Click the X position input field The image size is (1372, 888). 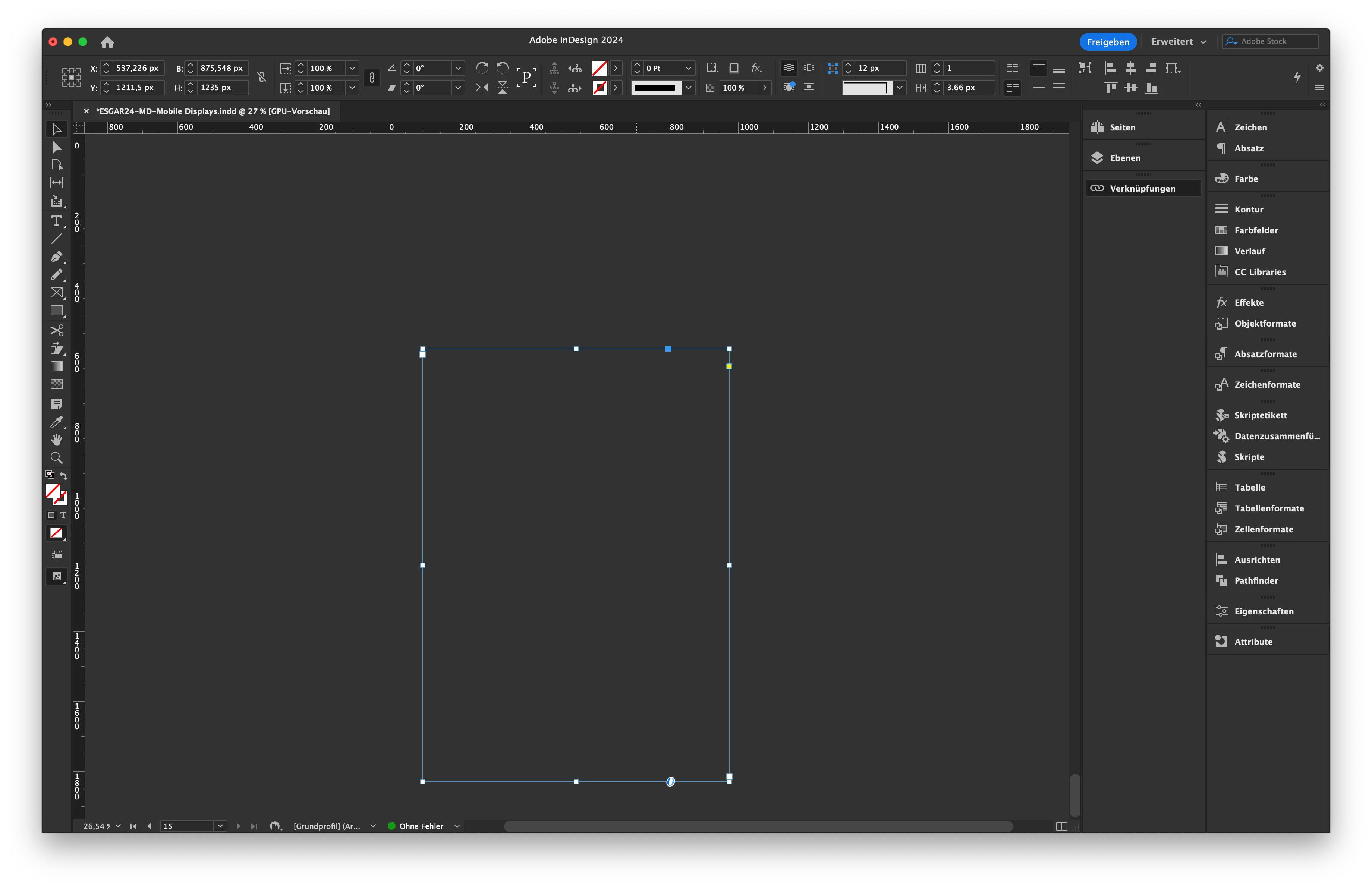138,68
